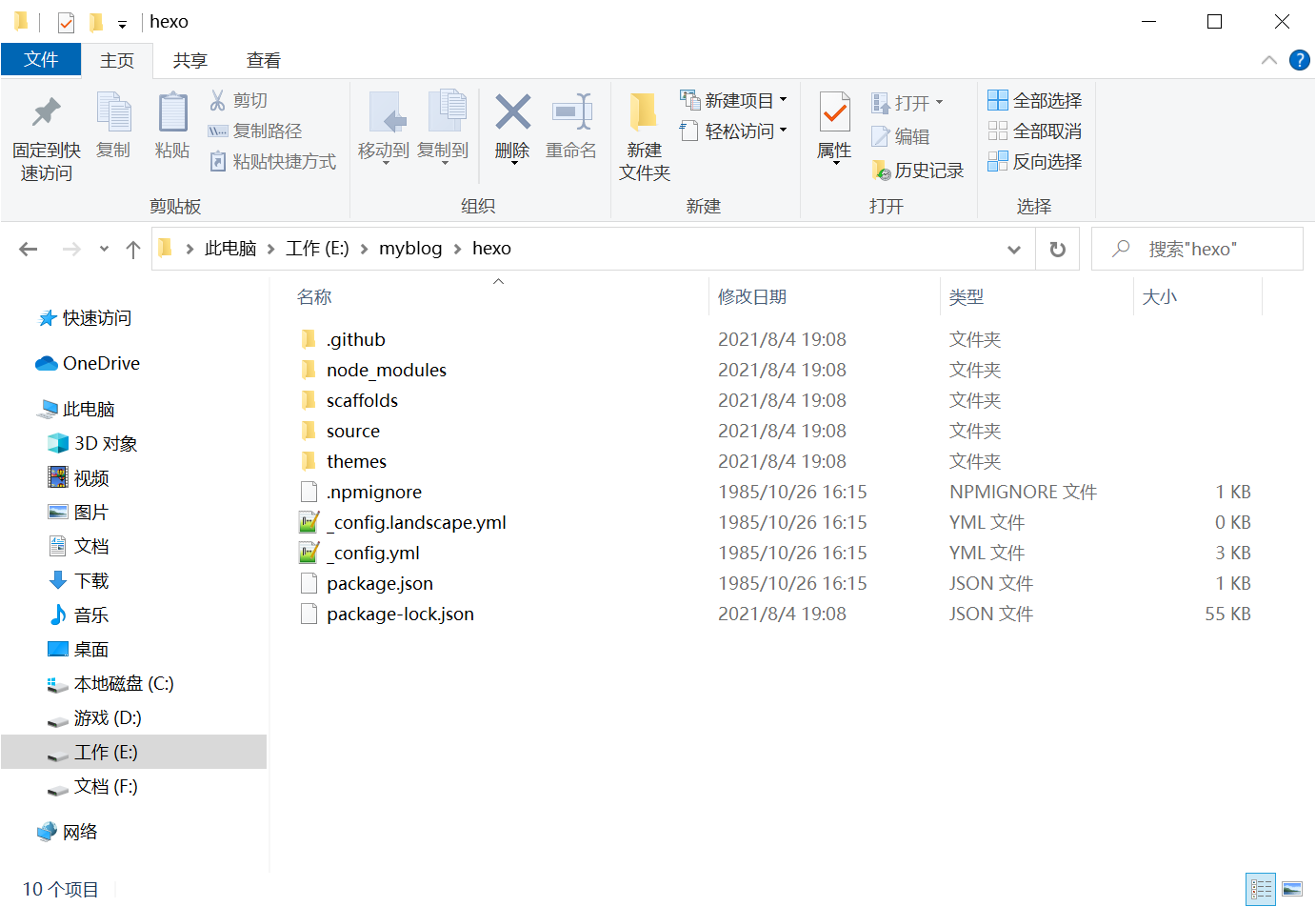This screenshot has width=1316, height=907.
Task: Select the themes folder
Action: point(356,461)
